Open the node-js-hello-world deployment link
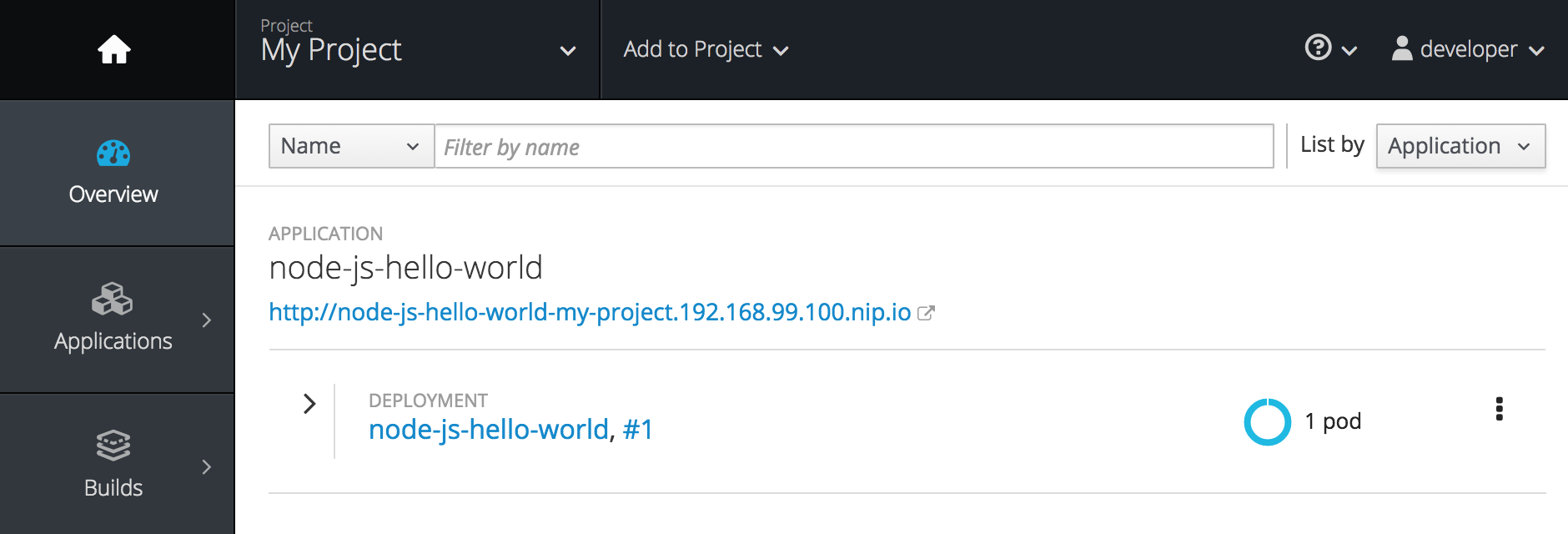 489,430
